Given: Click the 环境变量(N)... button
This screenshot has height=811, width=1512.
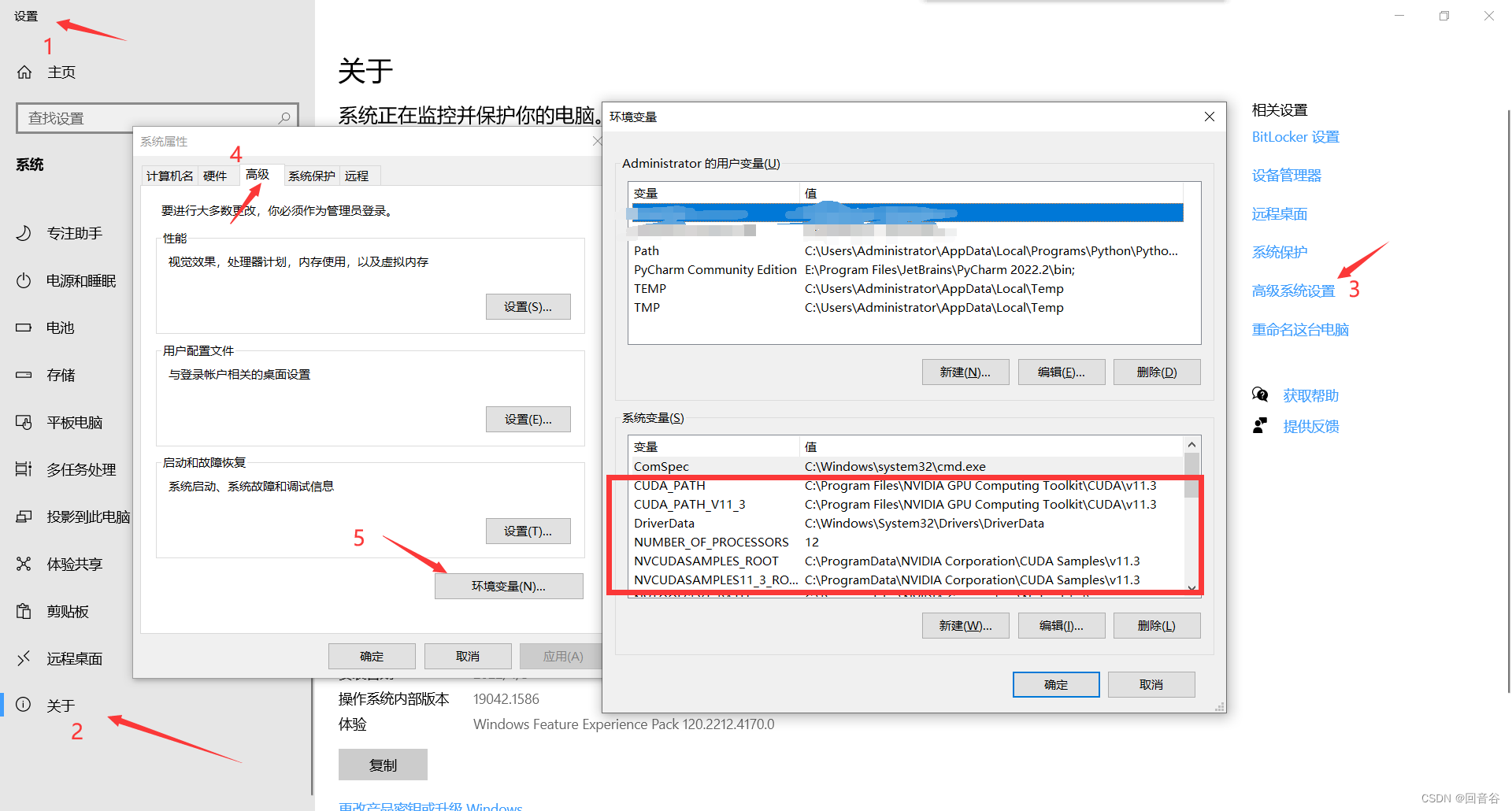Looking at the screenshot, I should click(509, 587).
